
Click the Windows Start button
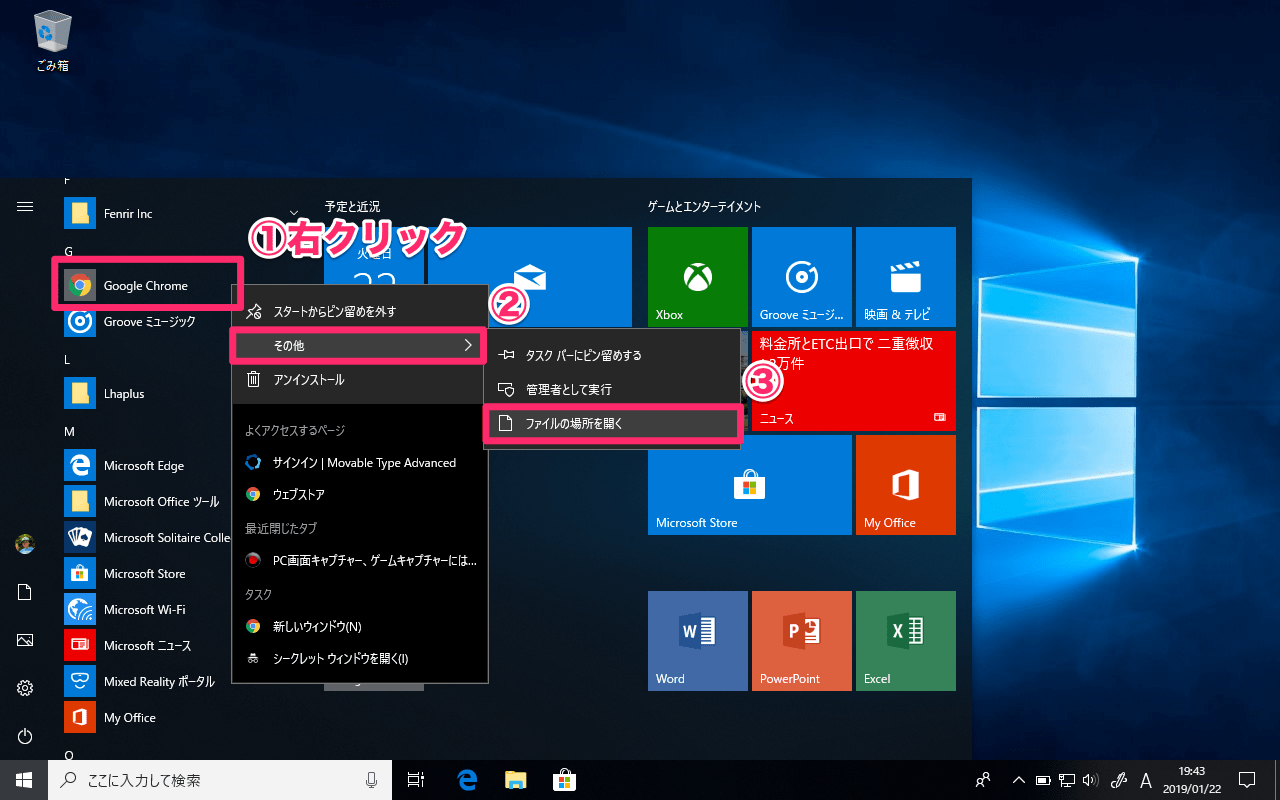[x=24, y=780]
